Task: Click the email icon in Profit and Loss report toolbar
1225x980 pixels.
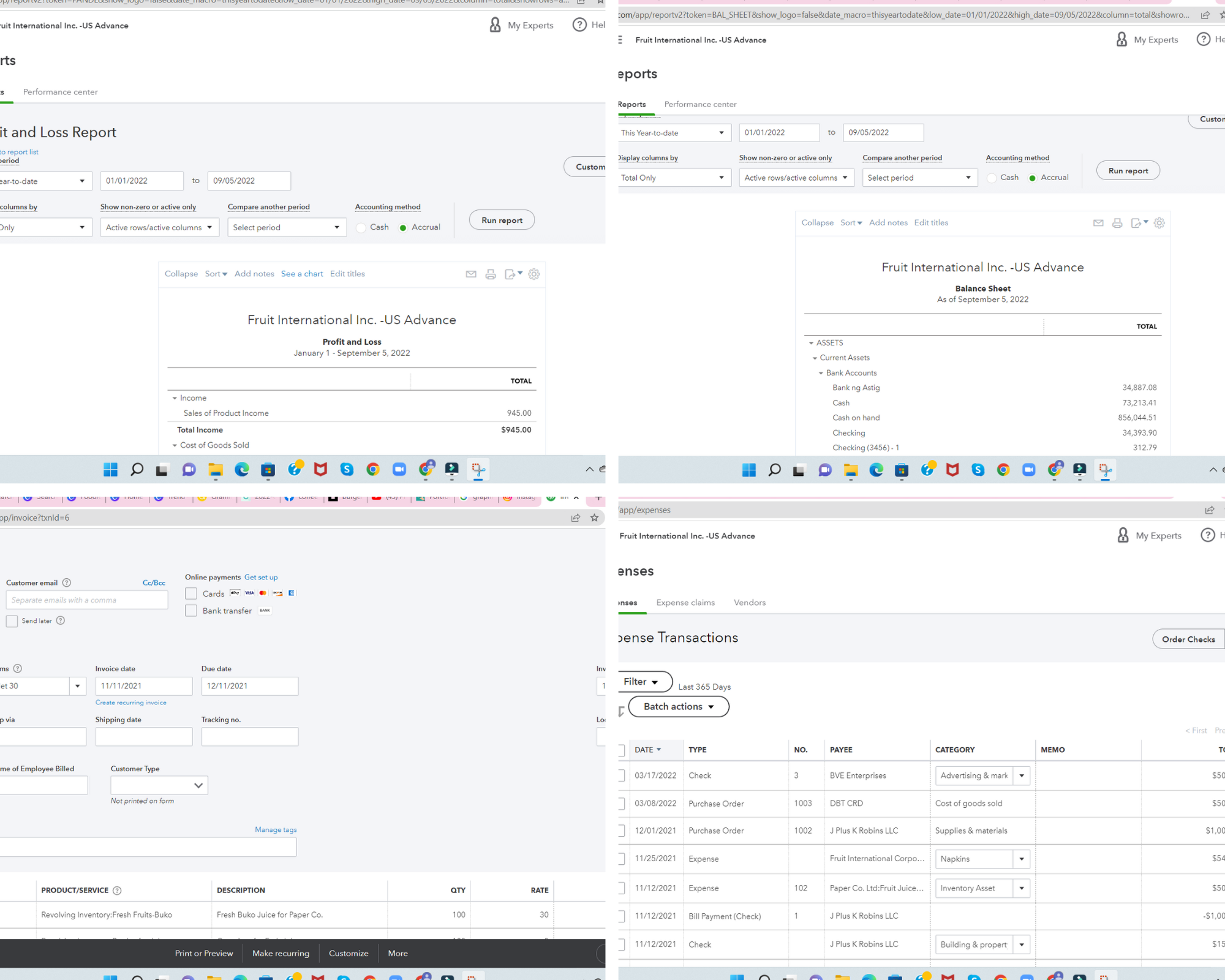Action: pyautogui.click(x=471, y=274)
